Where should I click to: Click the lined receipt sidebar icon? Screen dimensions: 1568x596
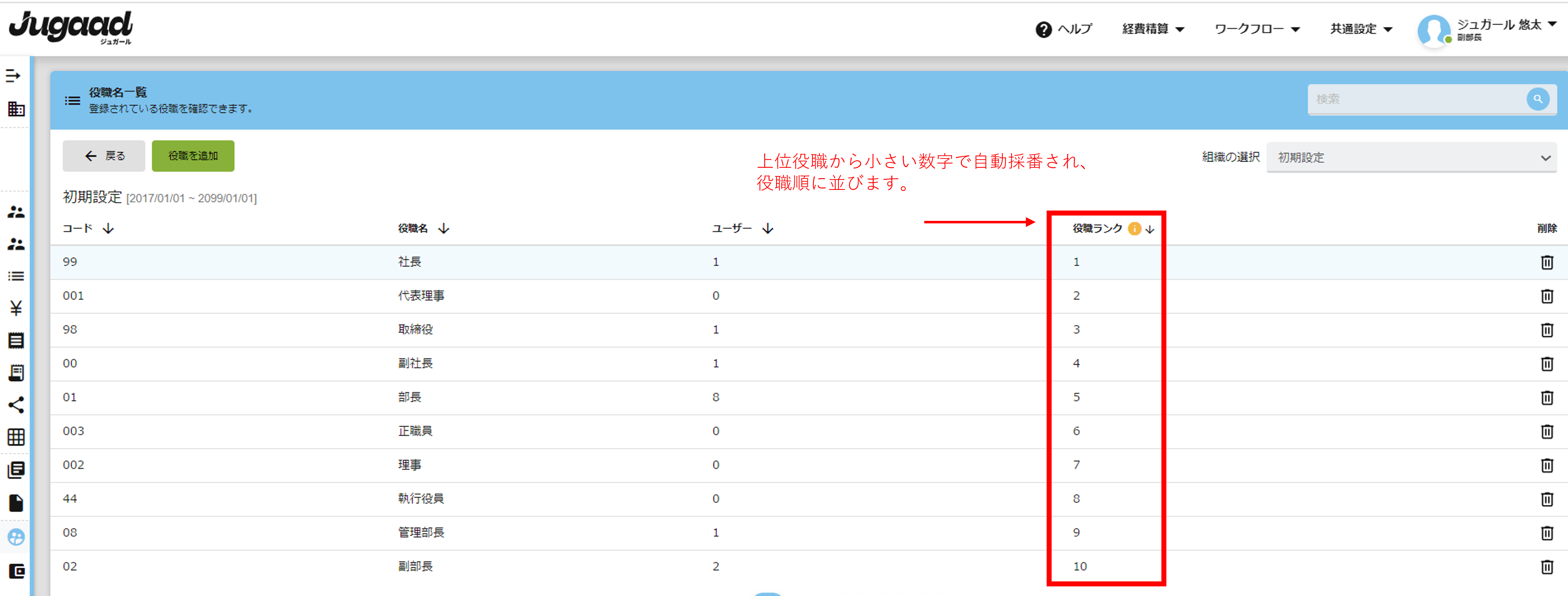[16, 340]
